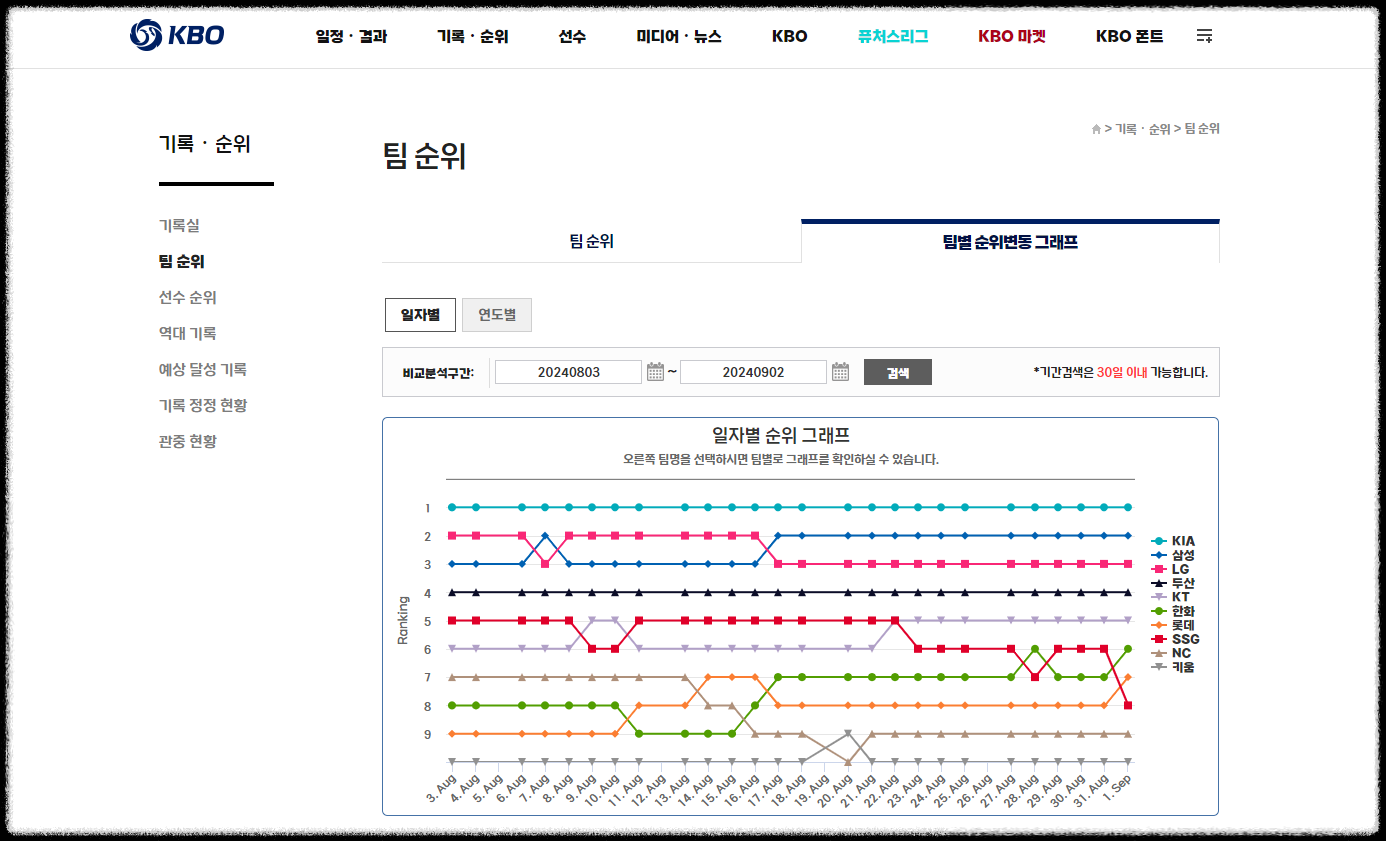
Task: Toggle KIA series in chart legend
Action: pyautogui.click(x=1173, y=541)
